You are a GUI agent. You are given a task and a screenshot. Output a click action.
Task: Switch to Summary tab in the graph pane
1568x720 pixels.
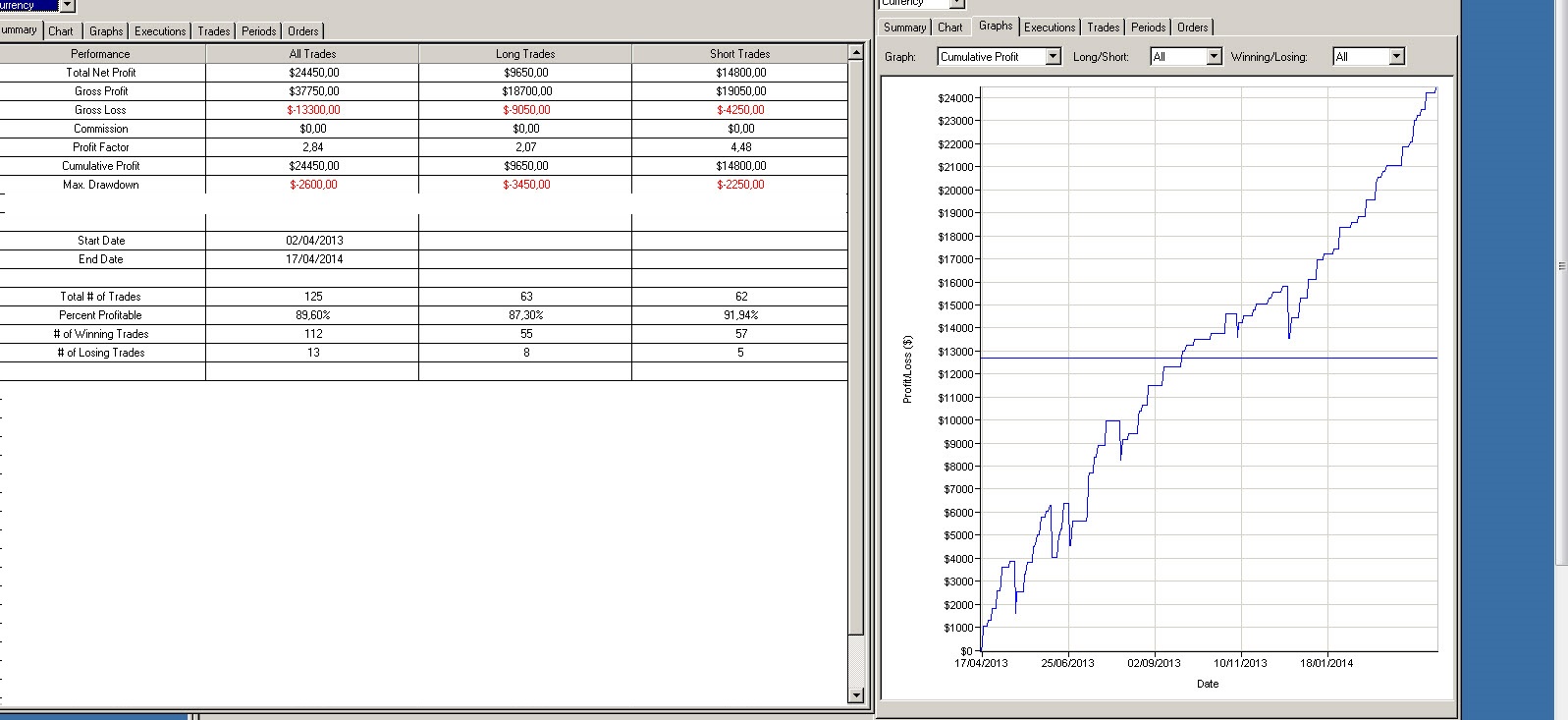(904, 28)
